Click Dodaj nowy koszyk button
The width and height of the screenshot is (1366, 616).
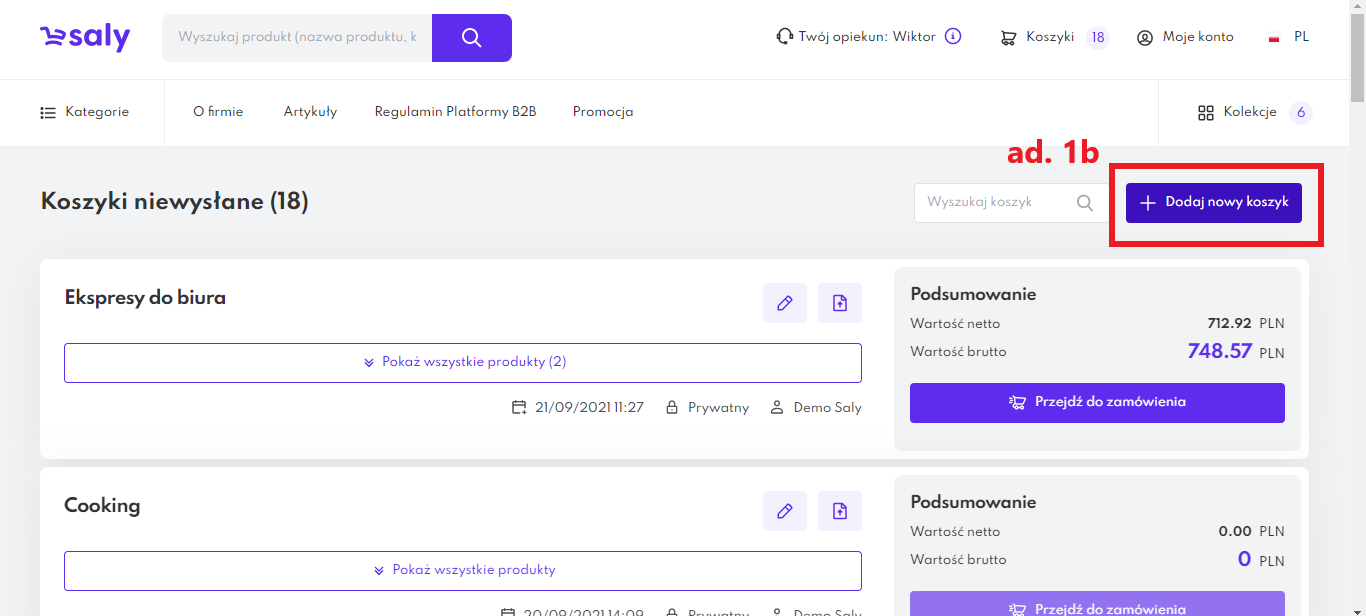click(x=1214, y=203)
